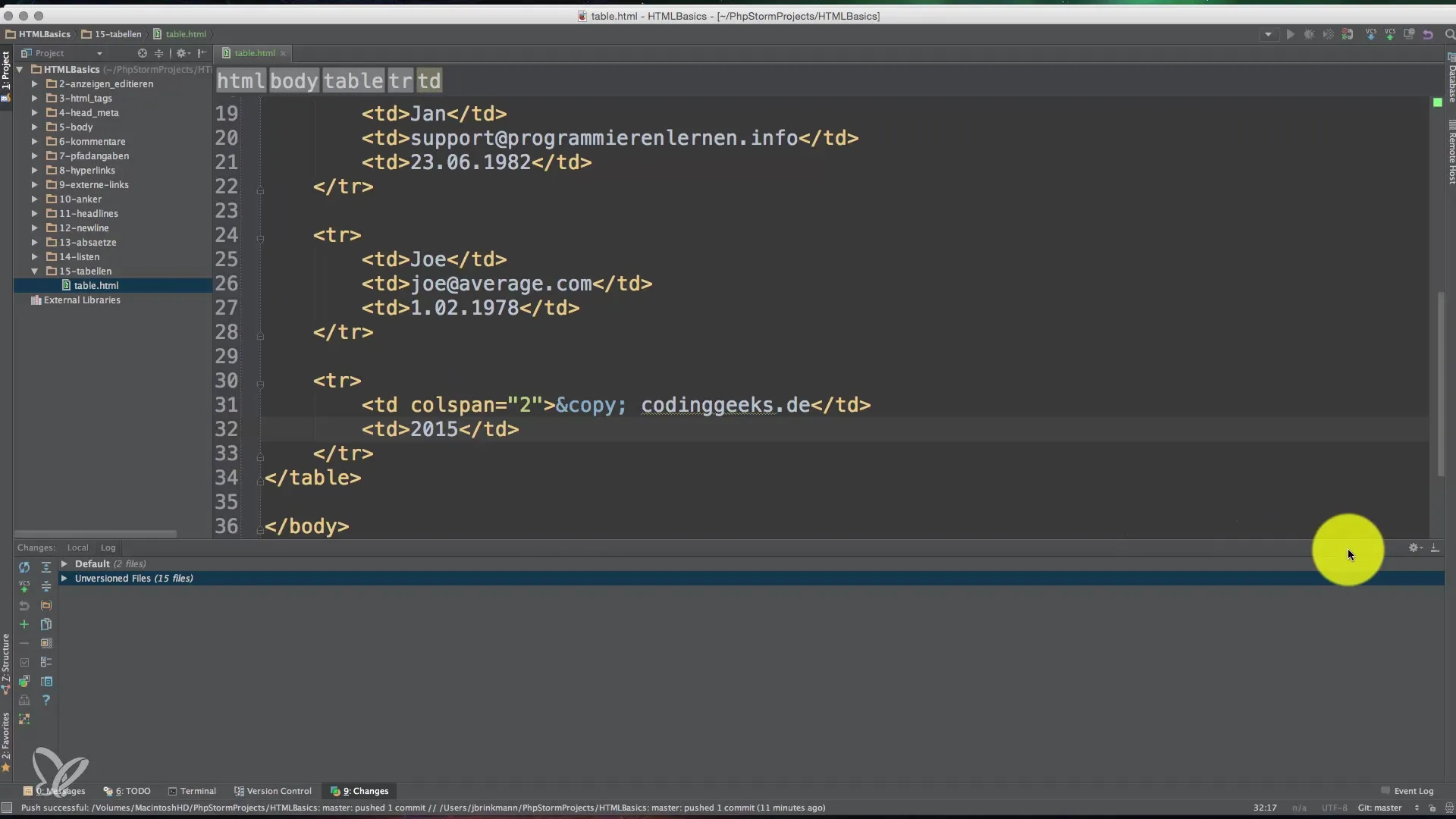Run with coverage icon in toolbar

pyautogui.click(x=1328, y=34)
